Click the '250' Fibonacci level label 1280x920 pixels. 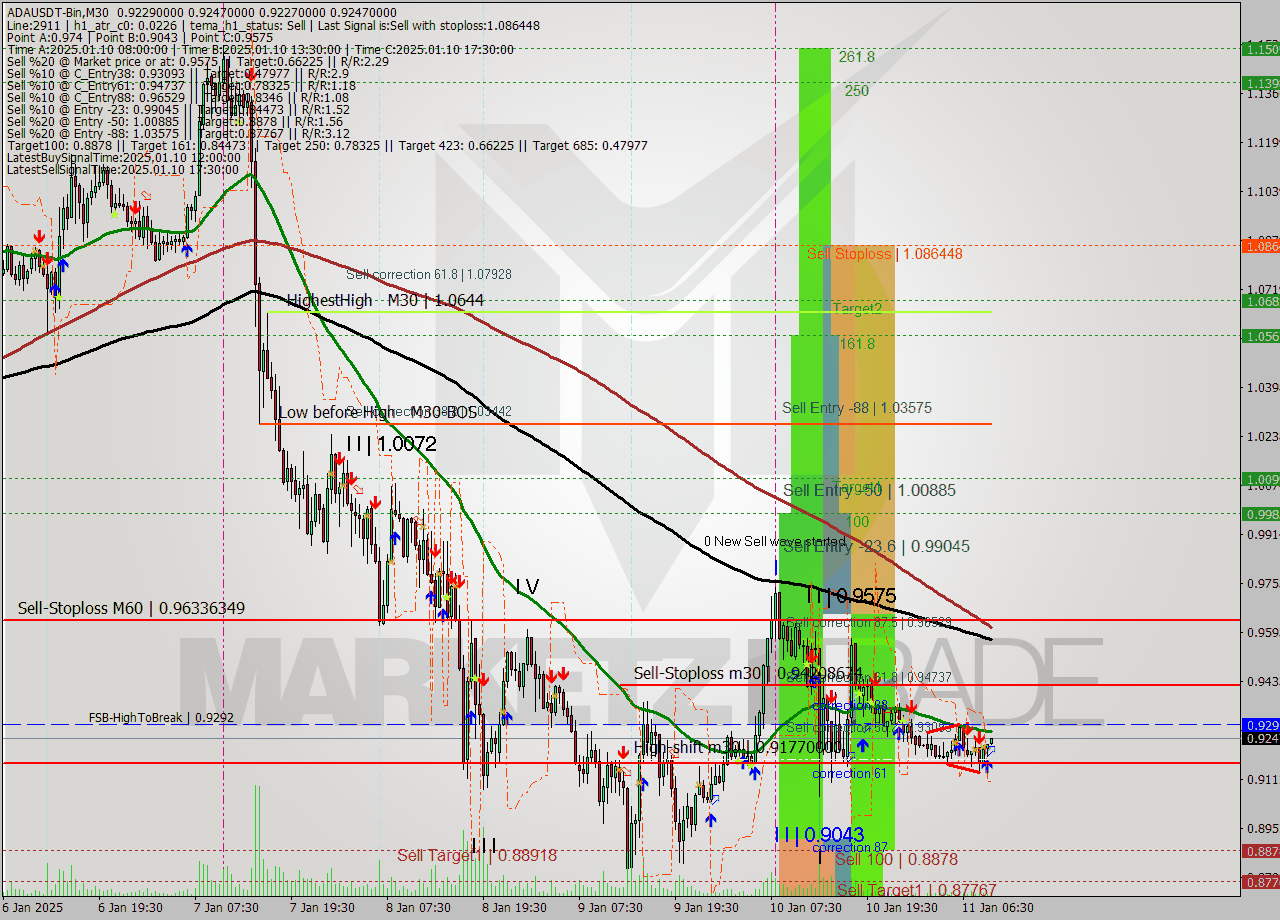coord(856,90)
